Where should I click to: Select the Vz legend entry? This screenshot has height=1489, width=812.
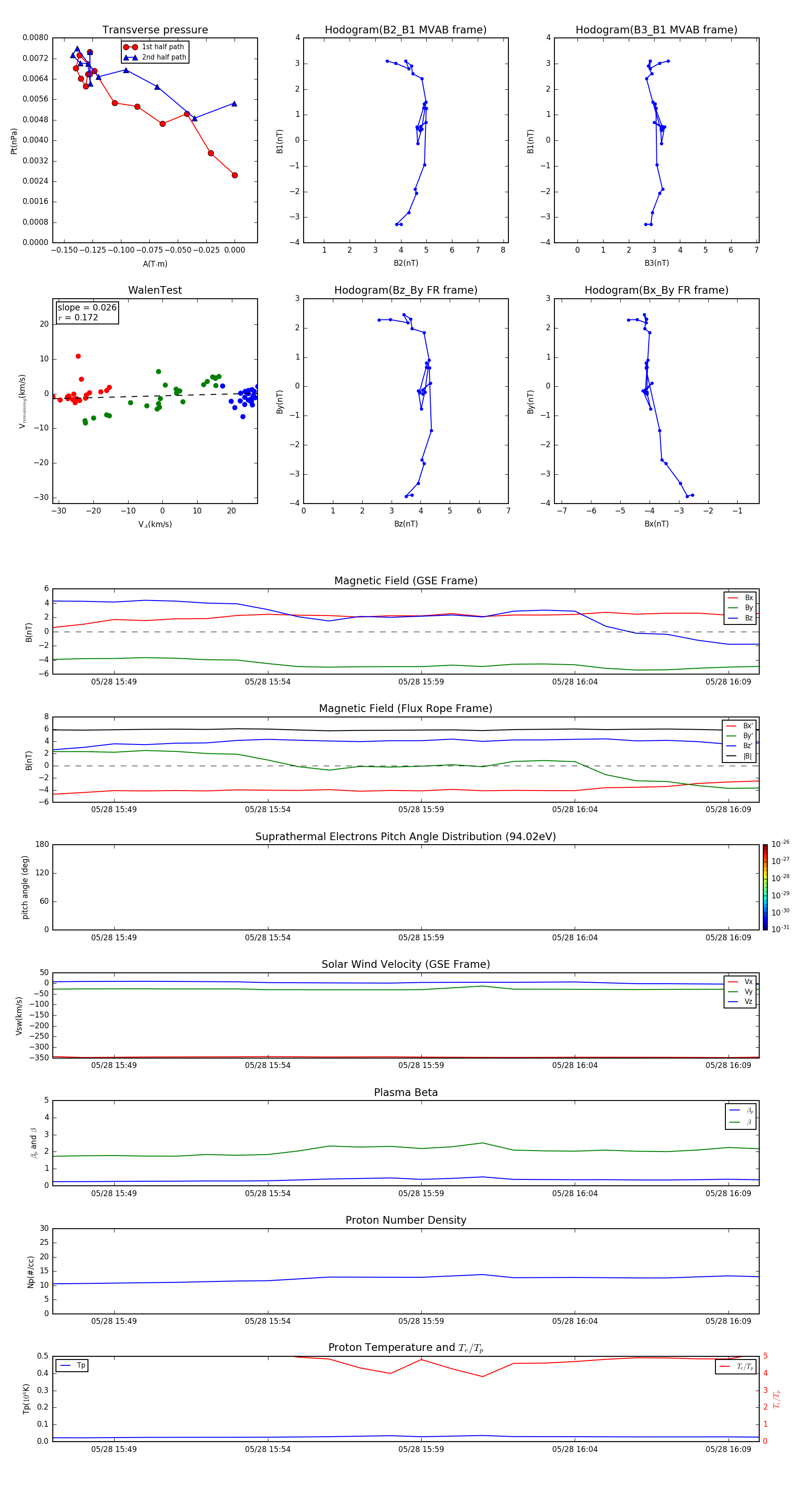click(740, 1001)
